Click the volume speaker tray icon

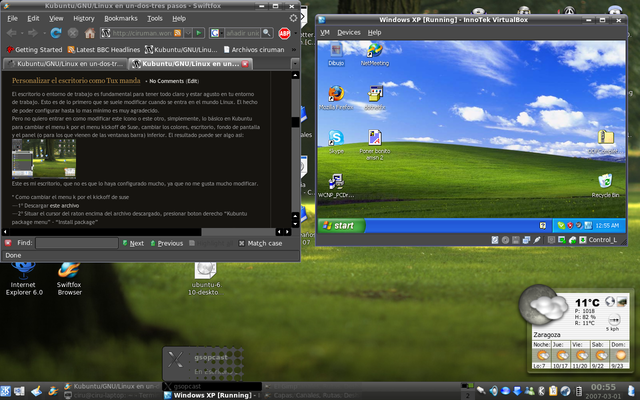pos(493,391)
